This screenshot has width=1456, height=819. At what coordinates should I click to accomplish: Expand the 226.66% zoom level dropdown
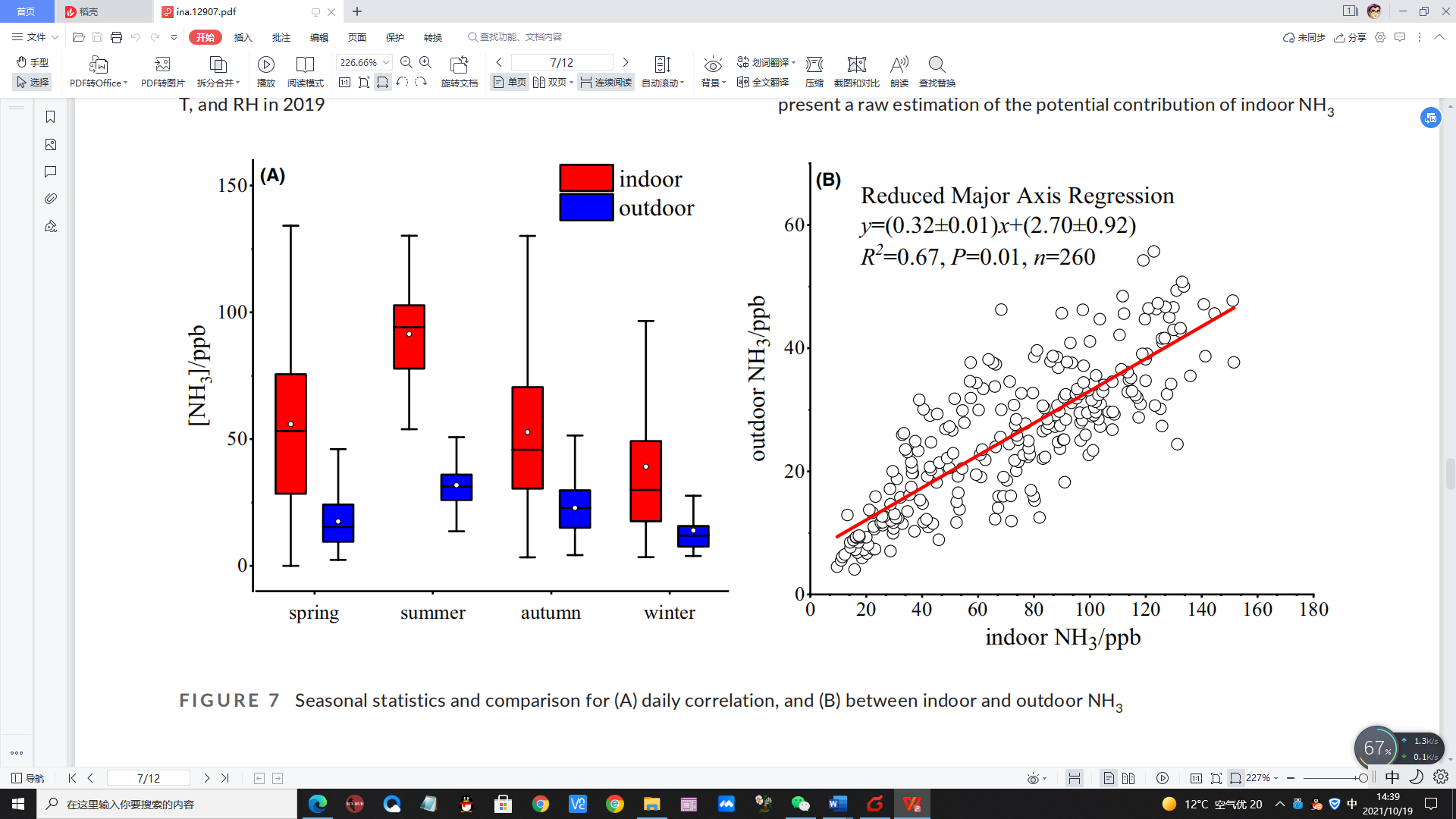click(386, 63)
